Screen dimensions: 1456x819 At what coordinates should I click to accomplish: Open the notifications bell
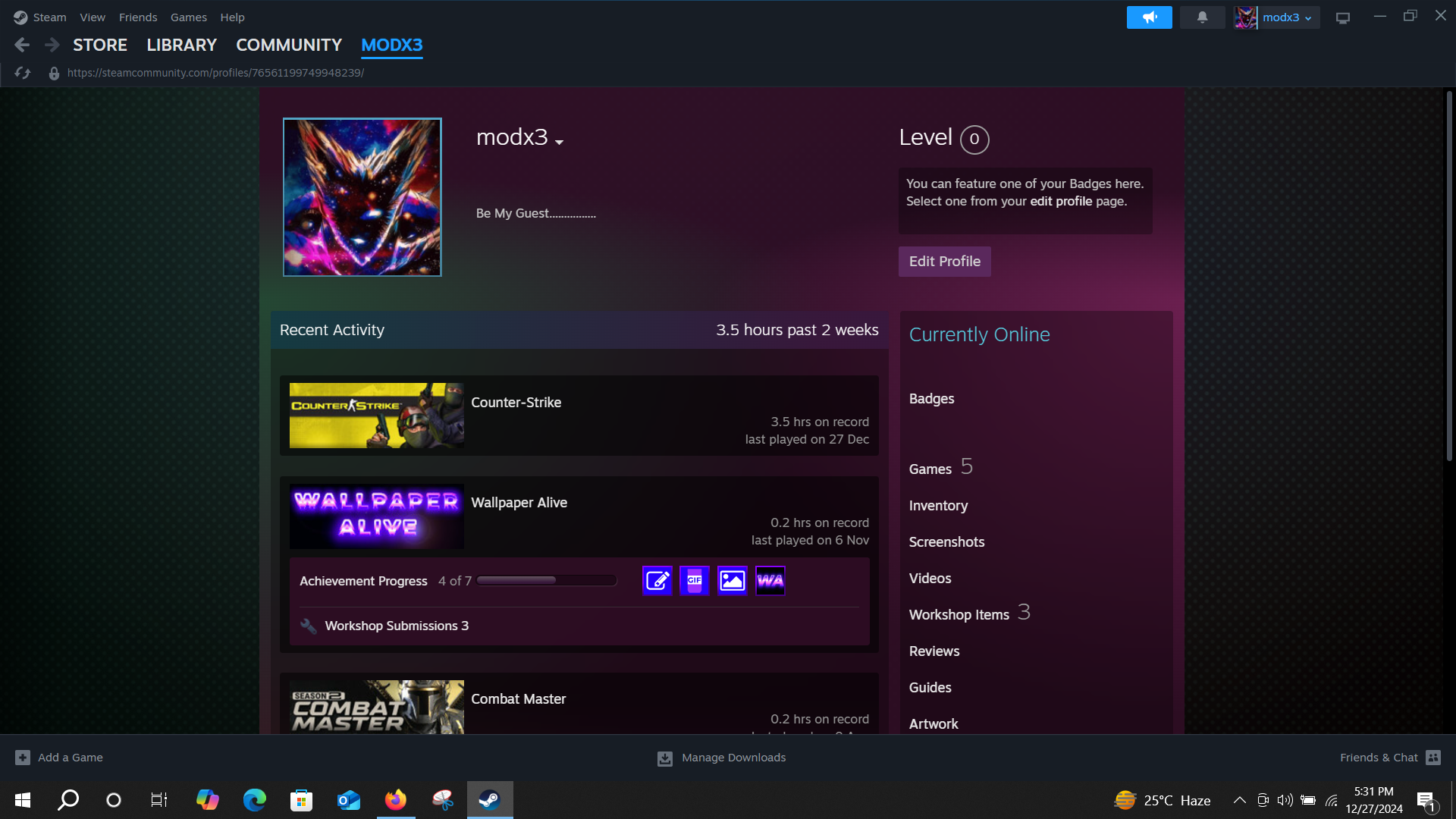click(x=1202, y=17)
